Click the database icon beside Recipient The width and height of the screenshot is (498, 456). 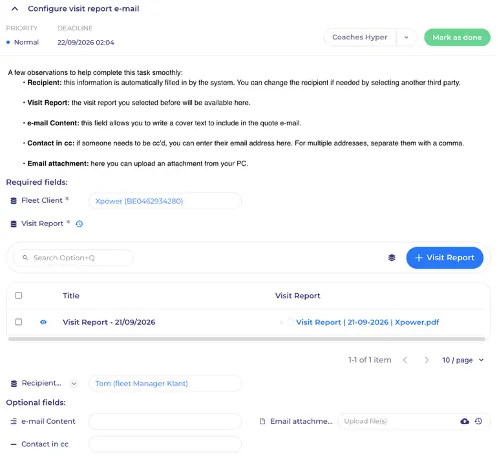pos(14,384)
